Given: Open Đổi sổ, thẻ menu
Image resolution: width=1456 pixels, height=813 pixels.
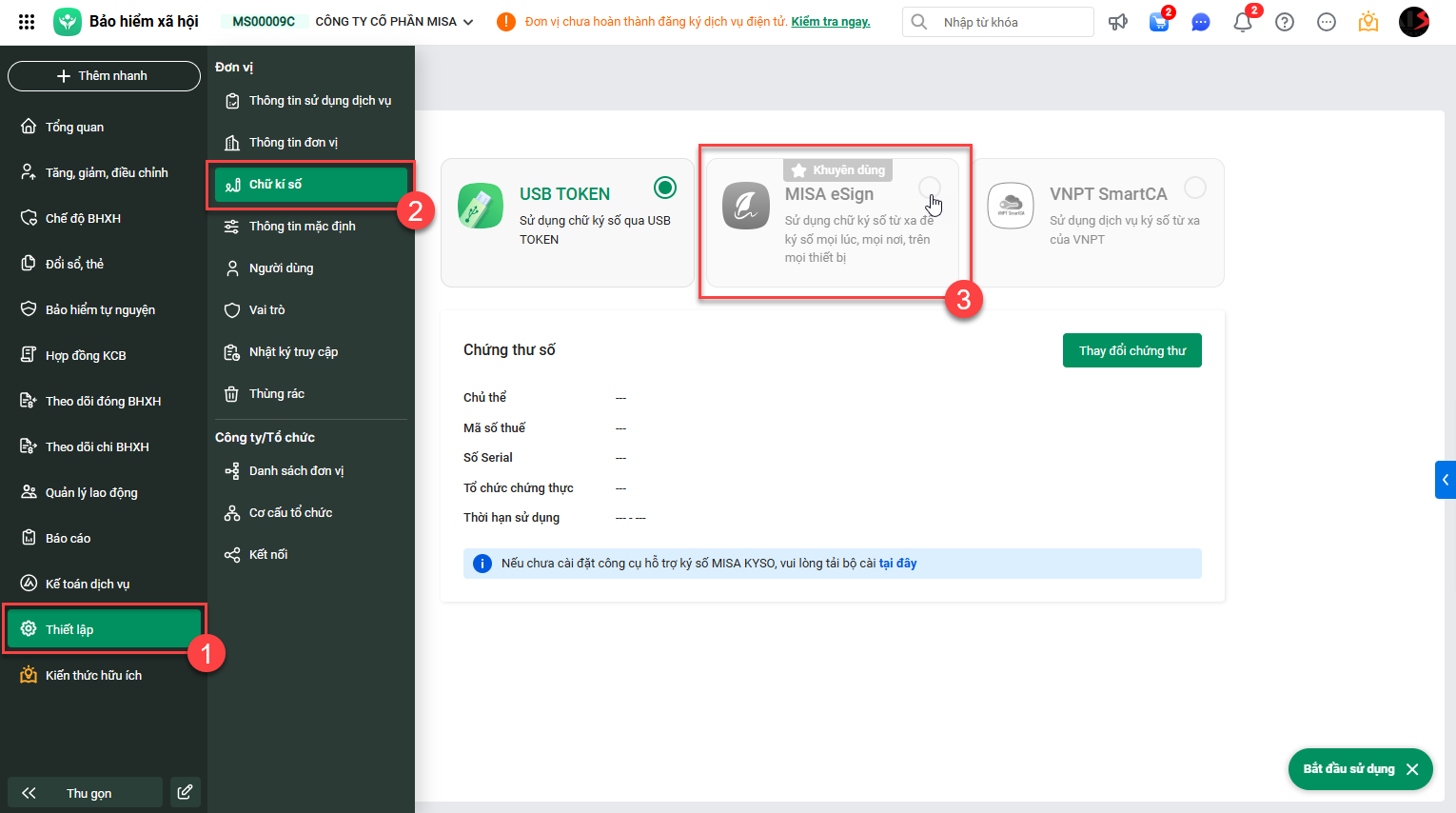Looking at the screenshot, I should pos(104,264).
